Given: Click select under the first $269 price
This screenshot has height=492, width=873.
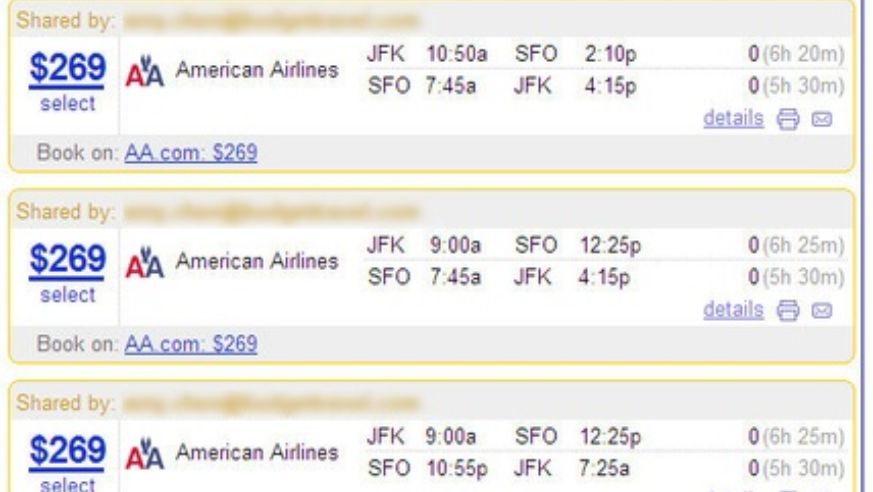Looking at the screenshot, I should click(x=68, y=104).
